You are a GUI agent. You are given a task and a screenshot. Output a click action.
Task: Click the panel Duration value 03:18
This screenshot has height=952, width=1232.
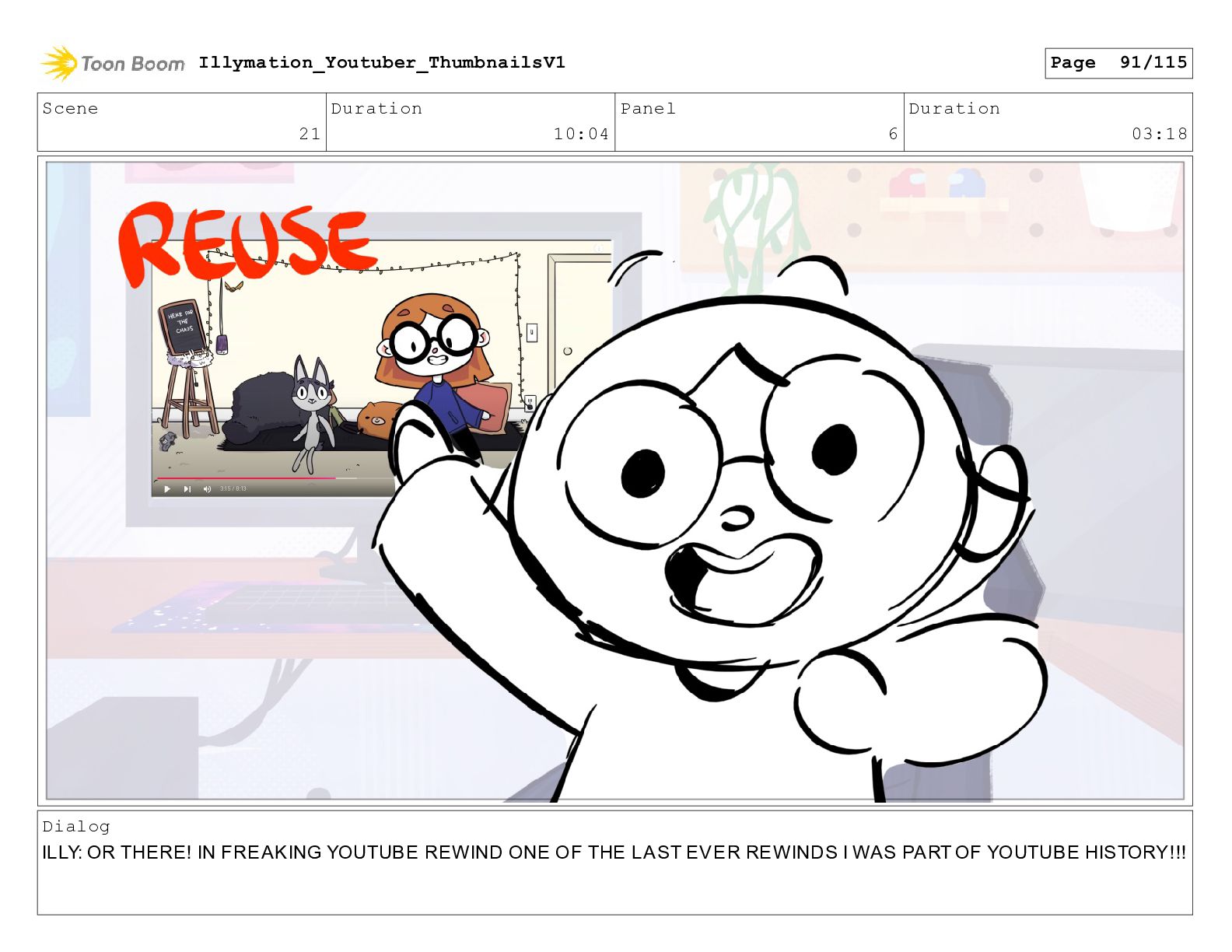pos(1160,134)
